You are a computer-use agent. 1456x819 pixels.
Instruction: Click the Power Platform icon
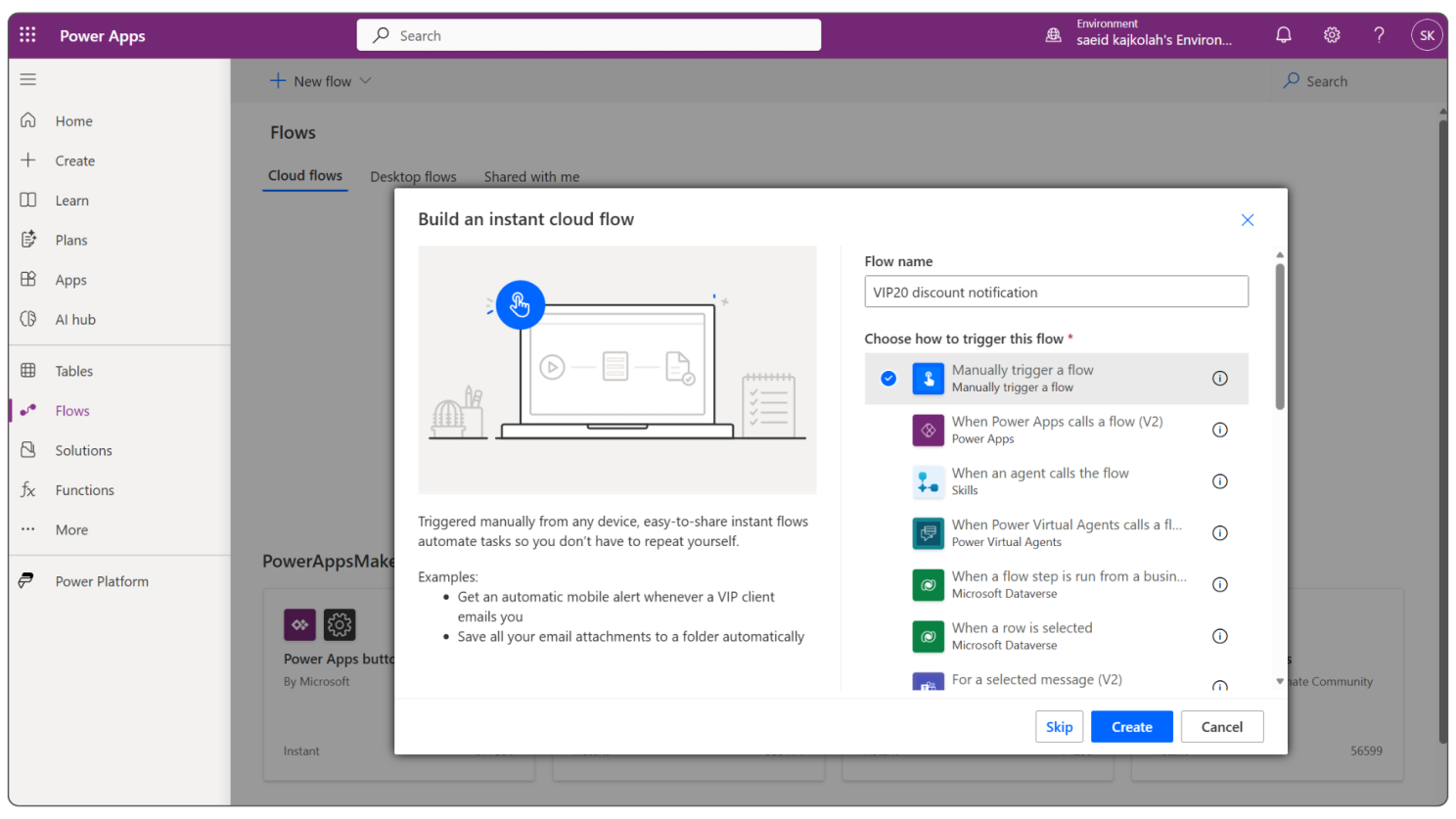(x=26, y=580)
